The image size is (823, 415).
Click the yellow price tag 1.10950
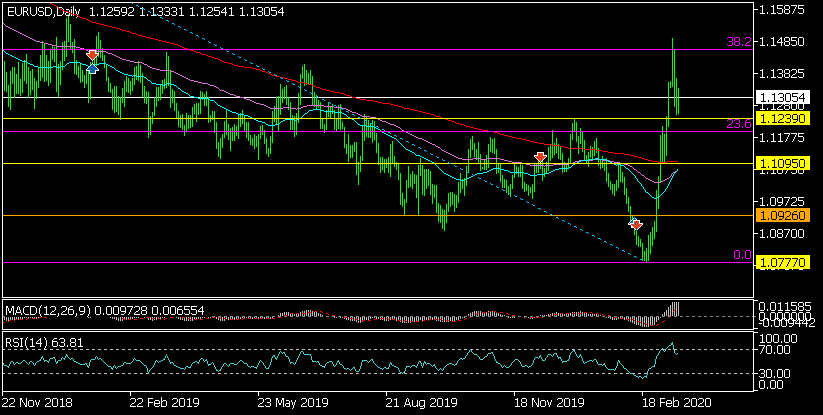pos(783,164)
